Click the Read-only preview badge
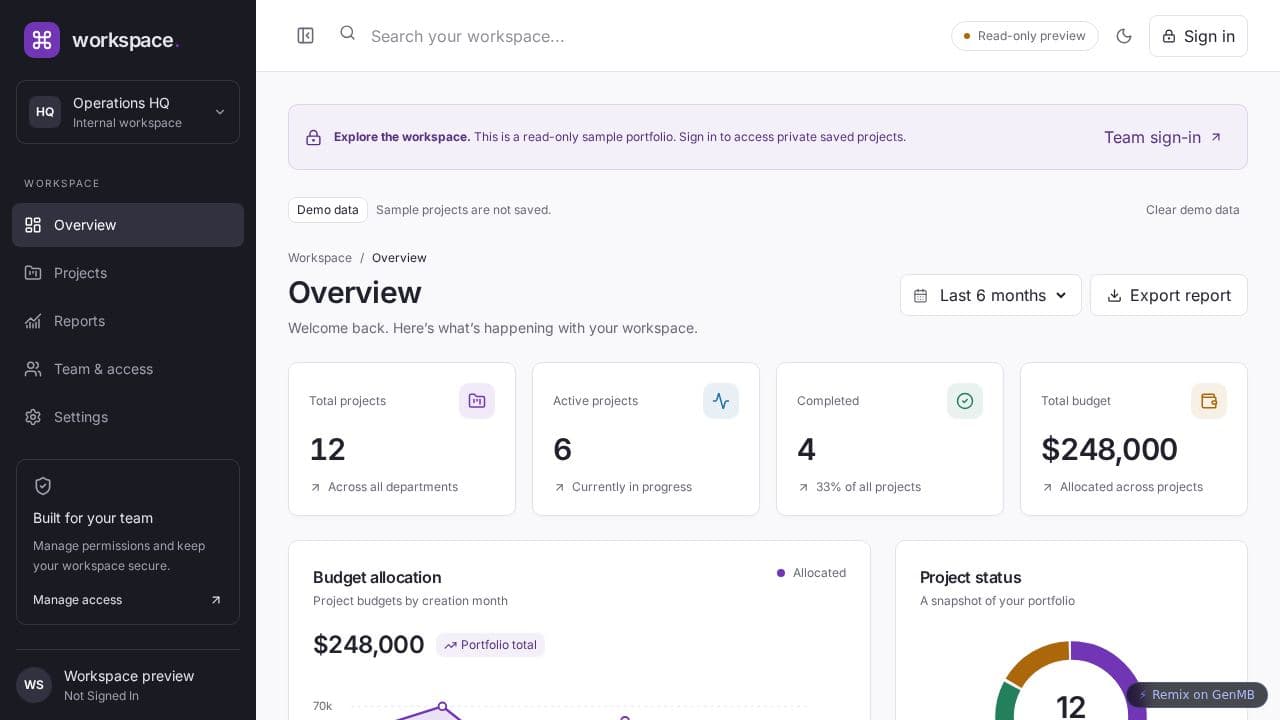 tap(1025, 36)
